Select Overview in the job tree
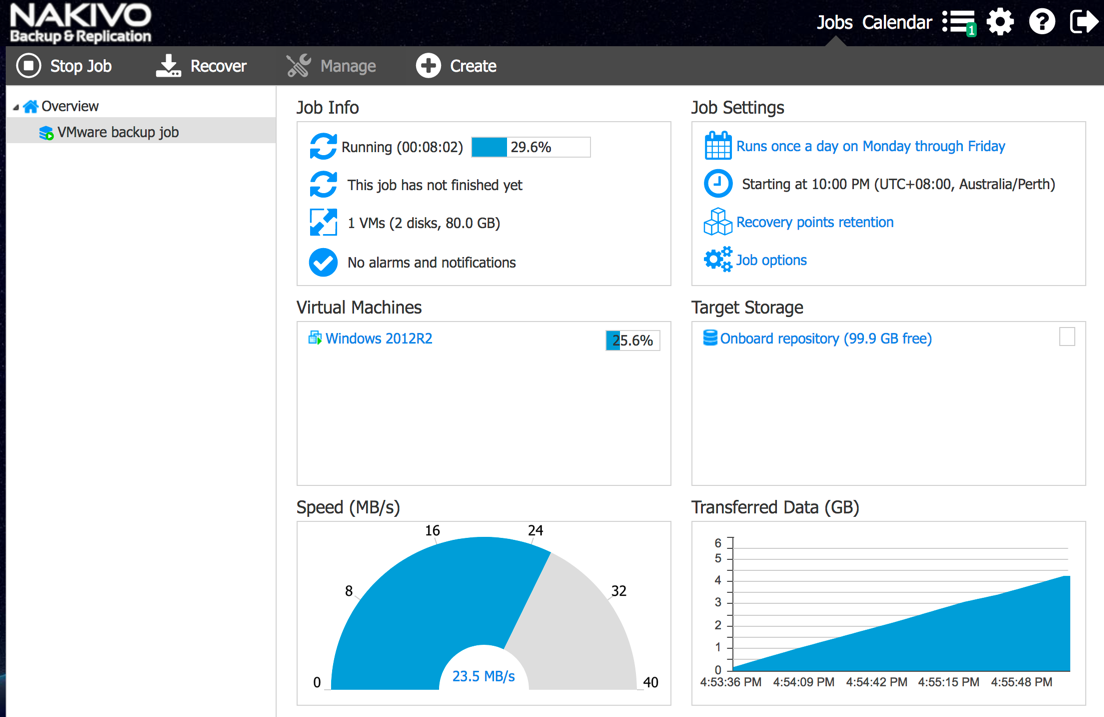Image resolution: width=1104 pixels, height=717 pixels. pyautogui.click(x=70, y=106)
